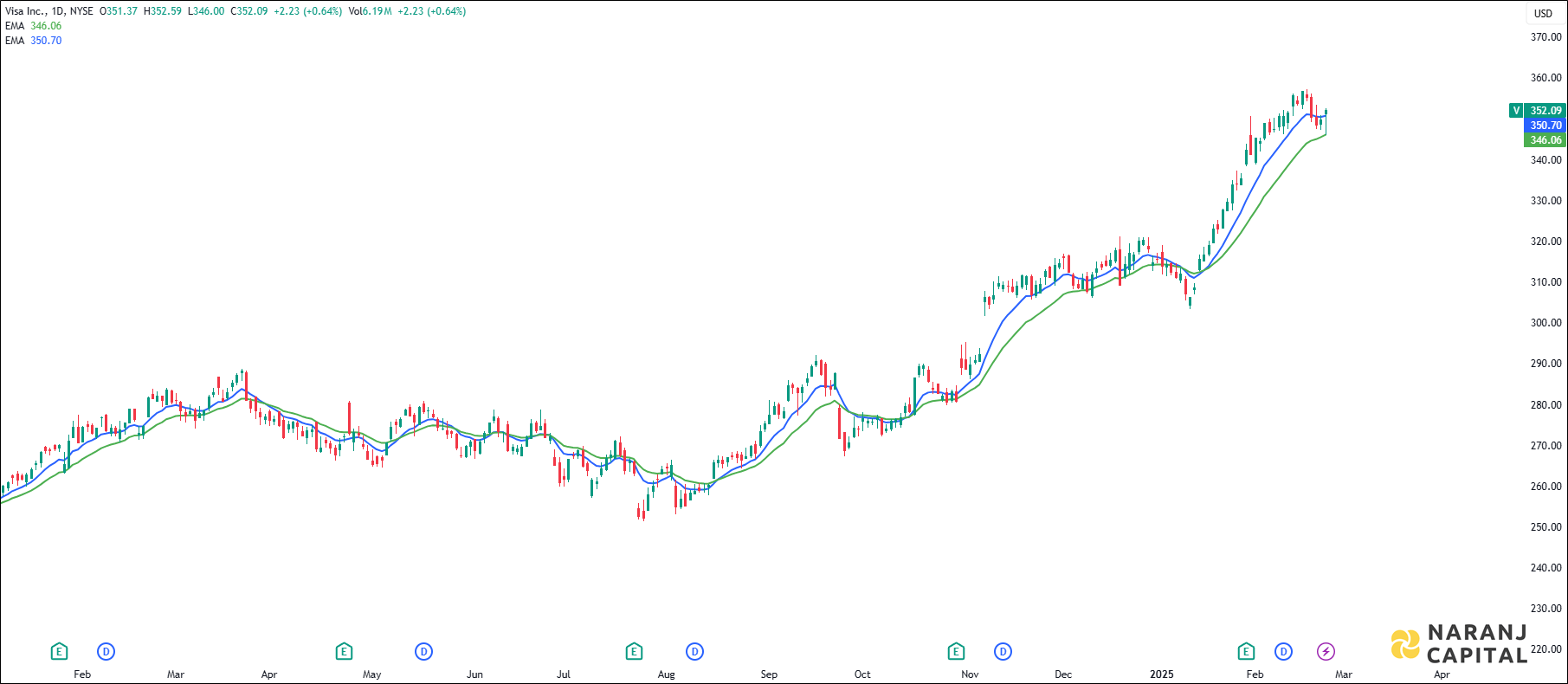
Task: Click the Oct label on the time axis
Action: (x=863, y=674)
